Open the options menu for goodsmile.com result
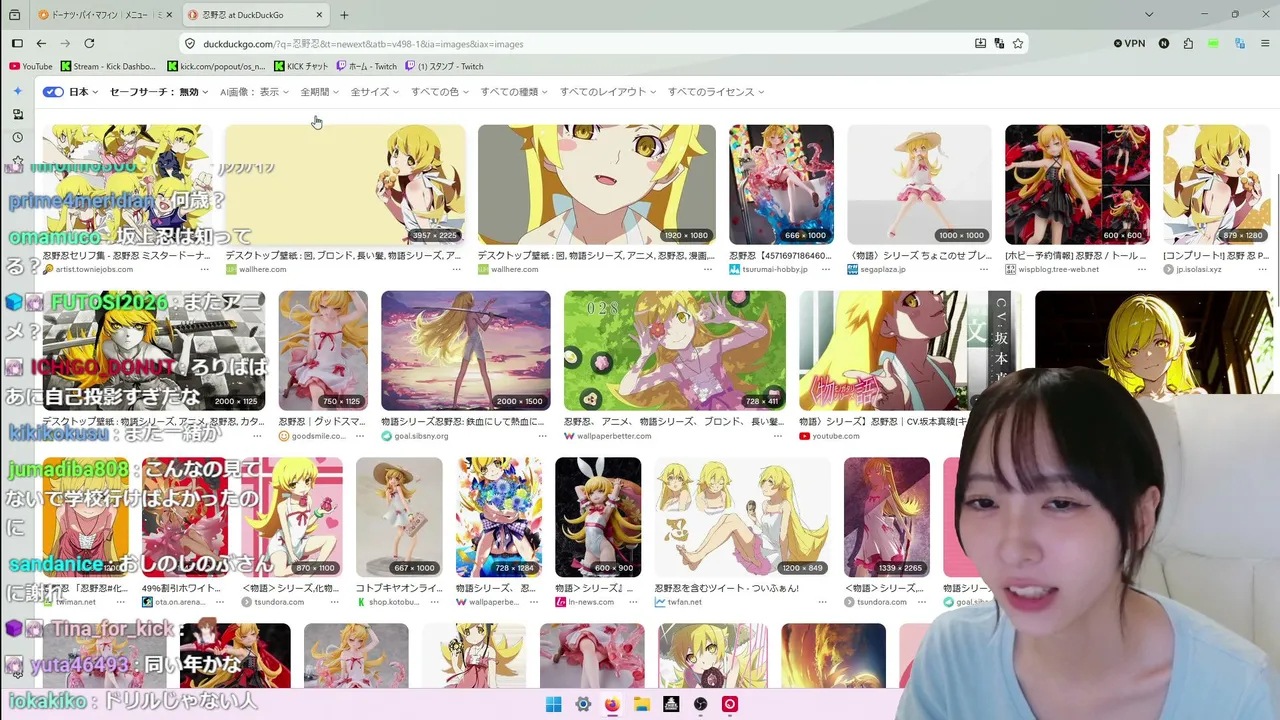This screenshot has height=720, width=1280. click(359, 436)
